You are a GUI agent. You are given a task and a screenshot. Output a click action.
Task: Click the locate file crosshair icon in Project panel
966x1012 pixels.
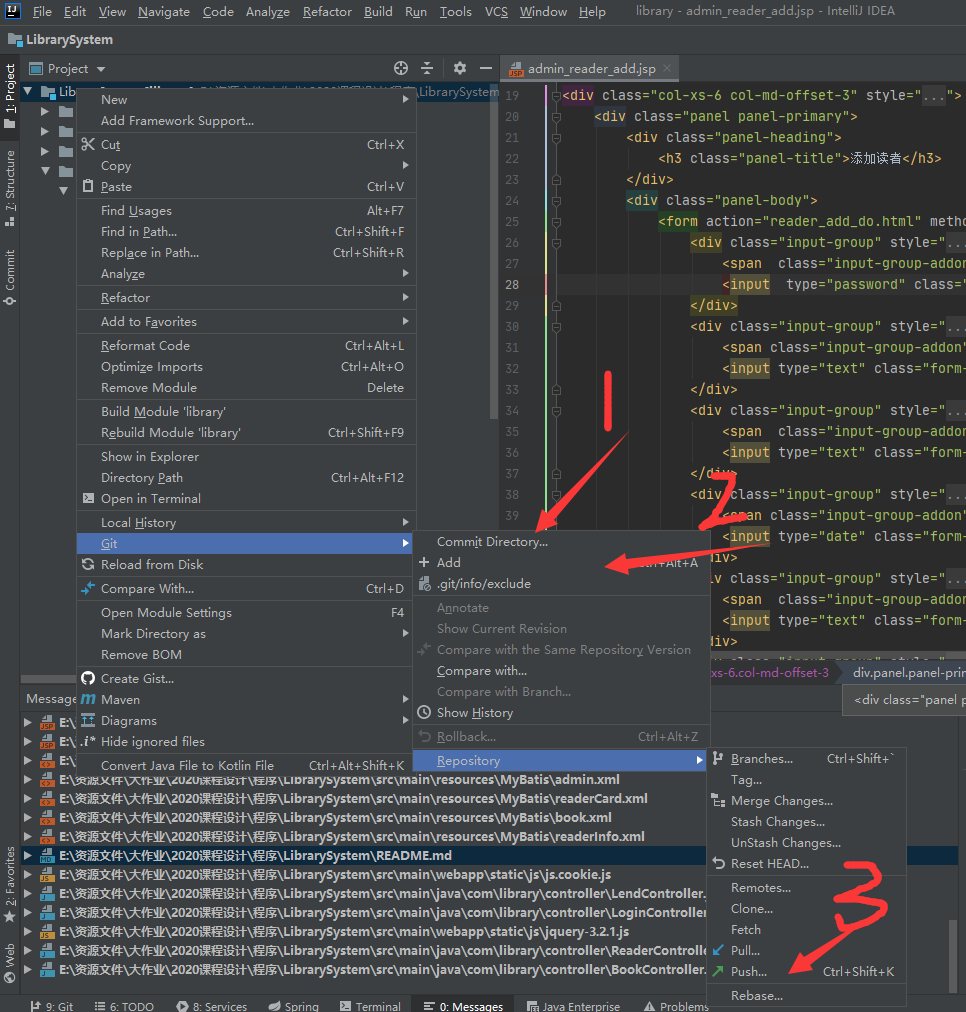(x=401, y=68)
